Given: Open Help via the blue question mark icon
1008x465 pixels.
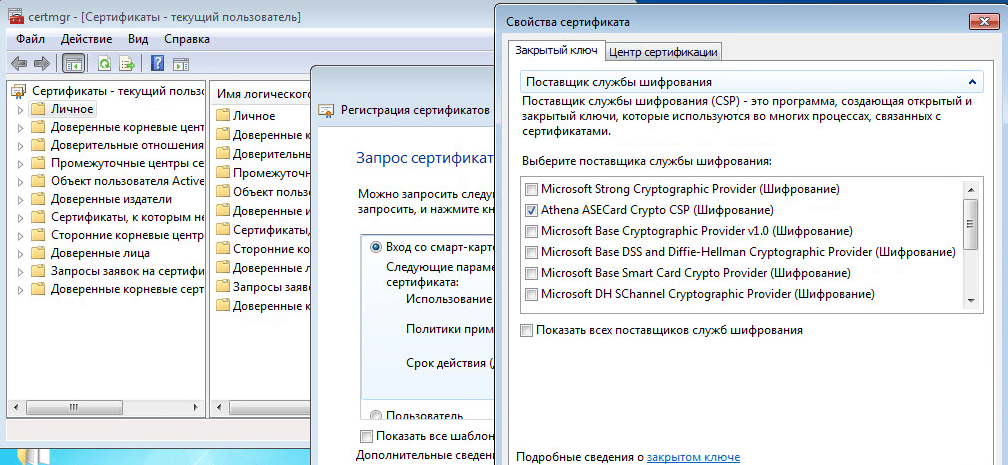Looking at the screenshot, I should click(x=158, y=64).
